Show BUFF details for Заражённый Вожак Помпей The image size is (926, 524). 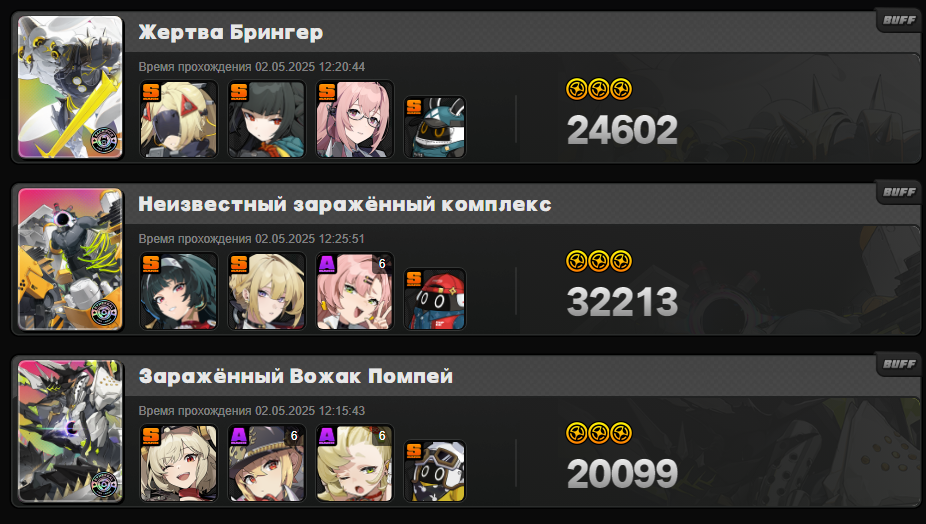tap(899, 364)
